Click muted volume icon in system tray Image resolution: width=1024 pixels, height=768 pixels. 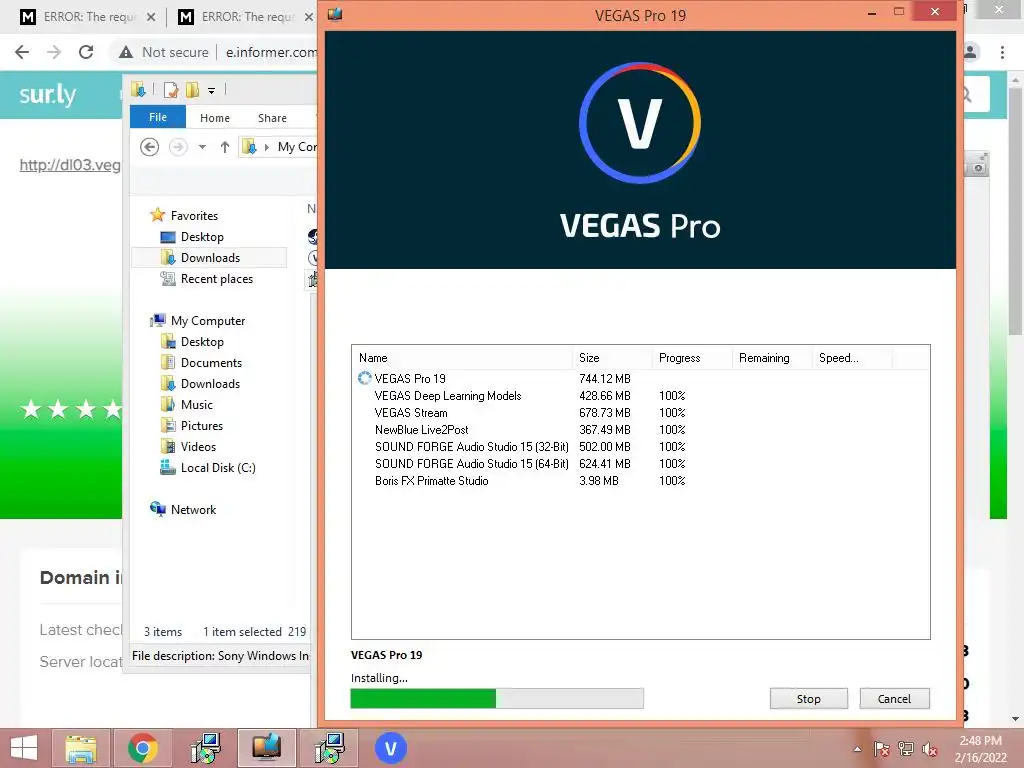tap(930, 749)
